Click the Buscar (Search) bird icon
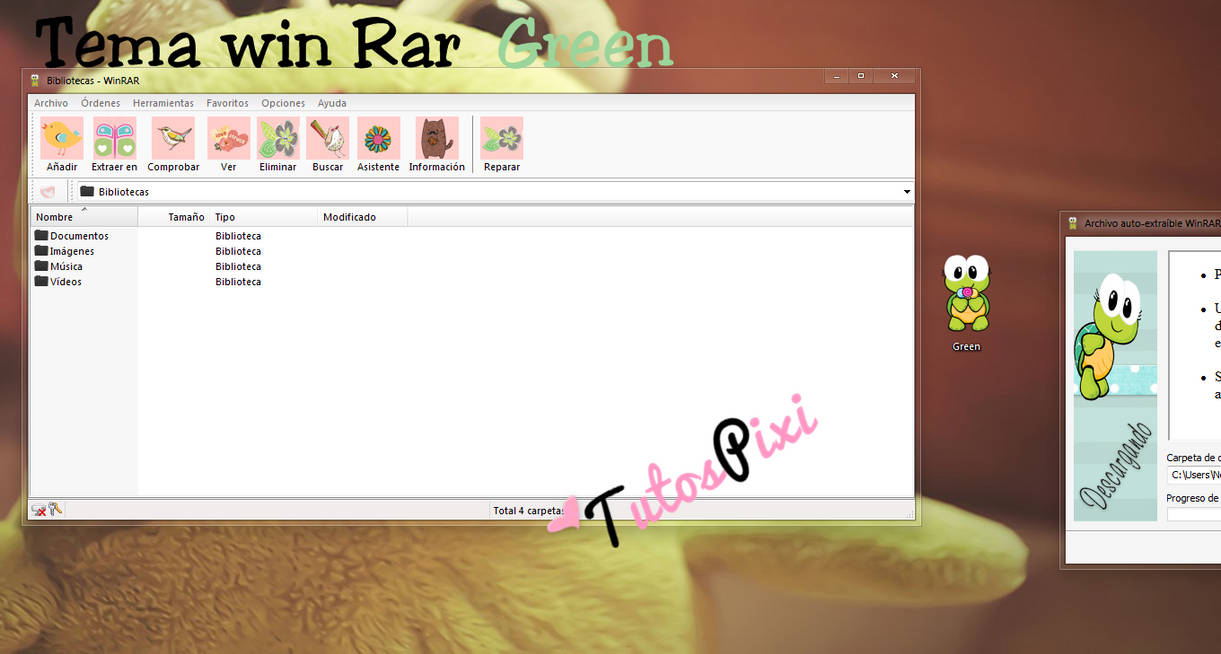The image size is (1221, 654). click(327, 138)
